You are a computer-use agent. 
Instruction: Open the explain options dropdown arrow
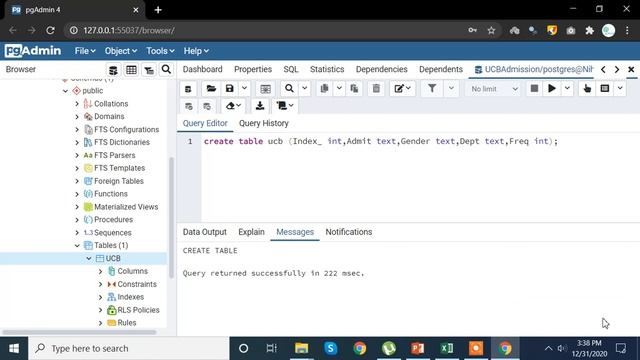[x=620, y=89]
